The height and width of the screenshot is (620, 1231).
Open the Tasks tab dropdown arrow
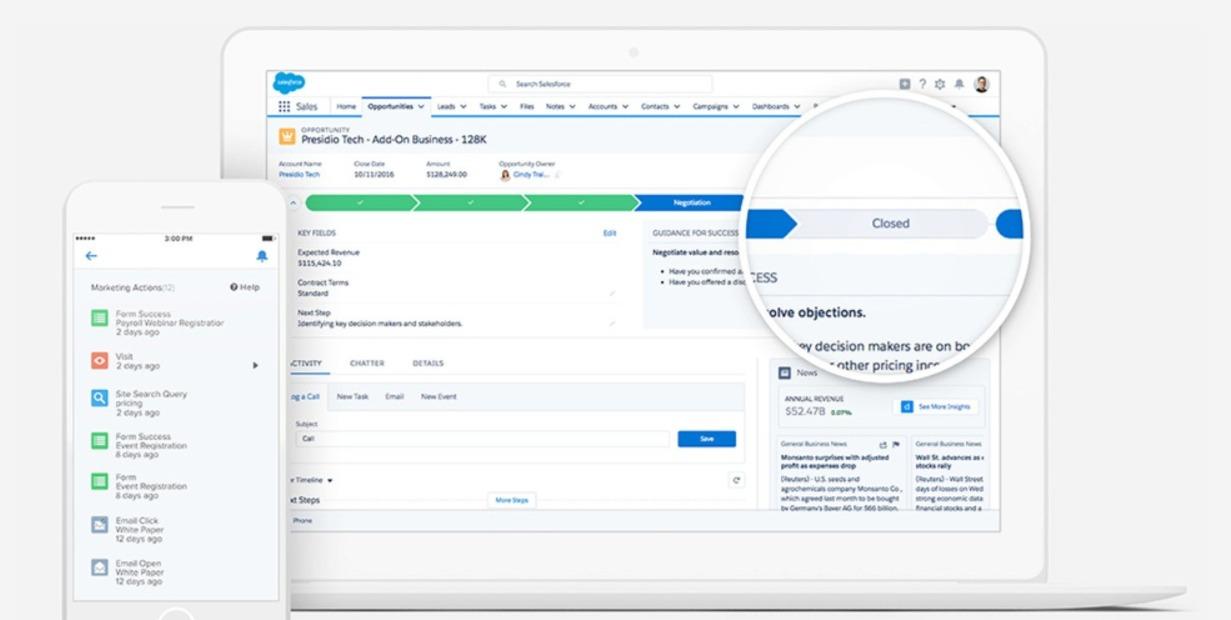click(x=503, y=107)
